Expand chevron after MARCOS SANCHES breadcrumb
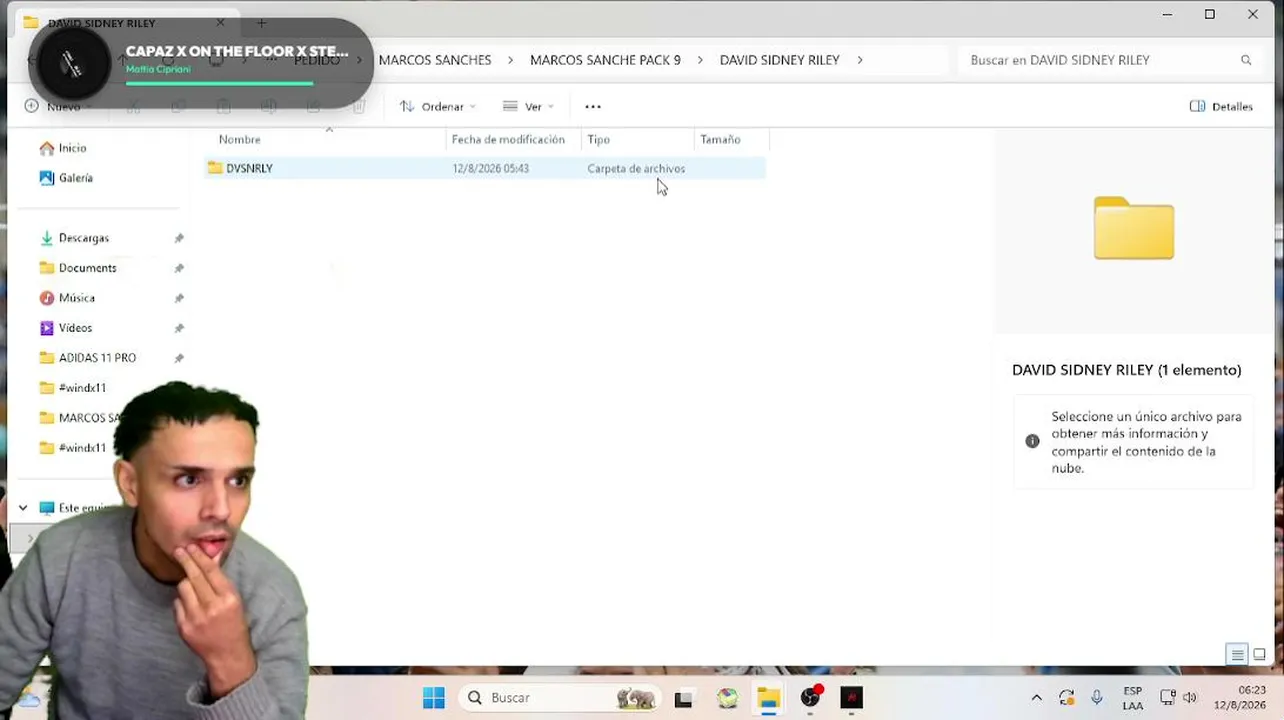The width and height of the screenshot is (1284, 720). [x=510, y=60]
